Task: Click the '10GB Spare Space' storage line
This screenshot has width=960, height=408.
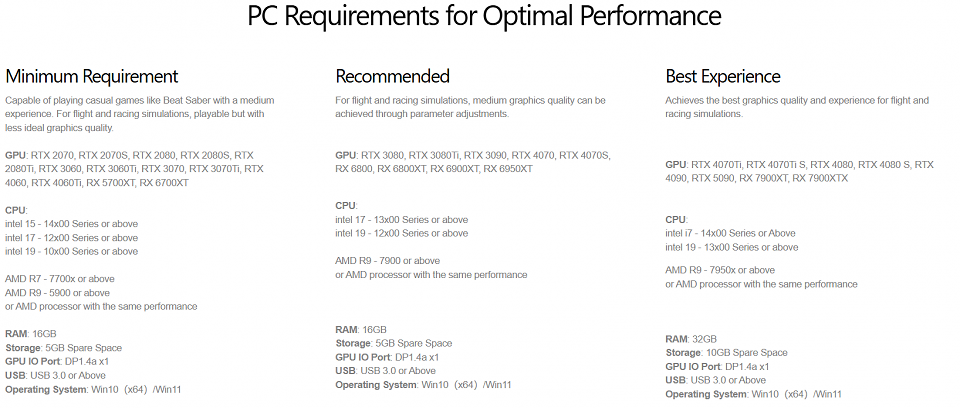Action: coord(727,353)
